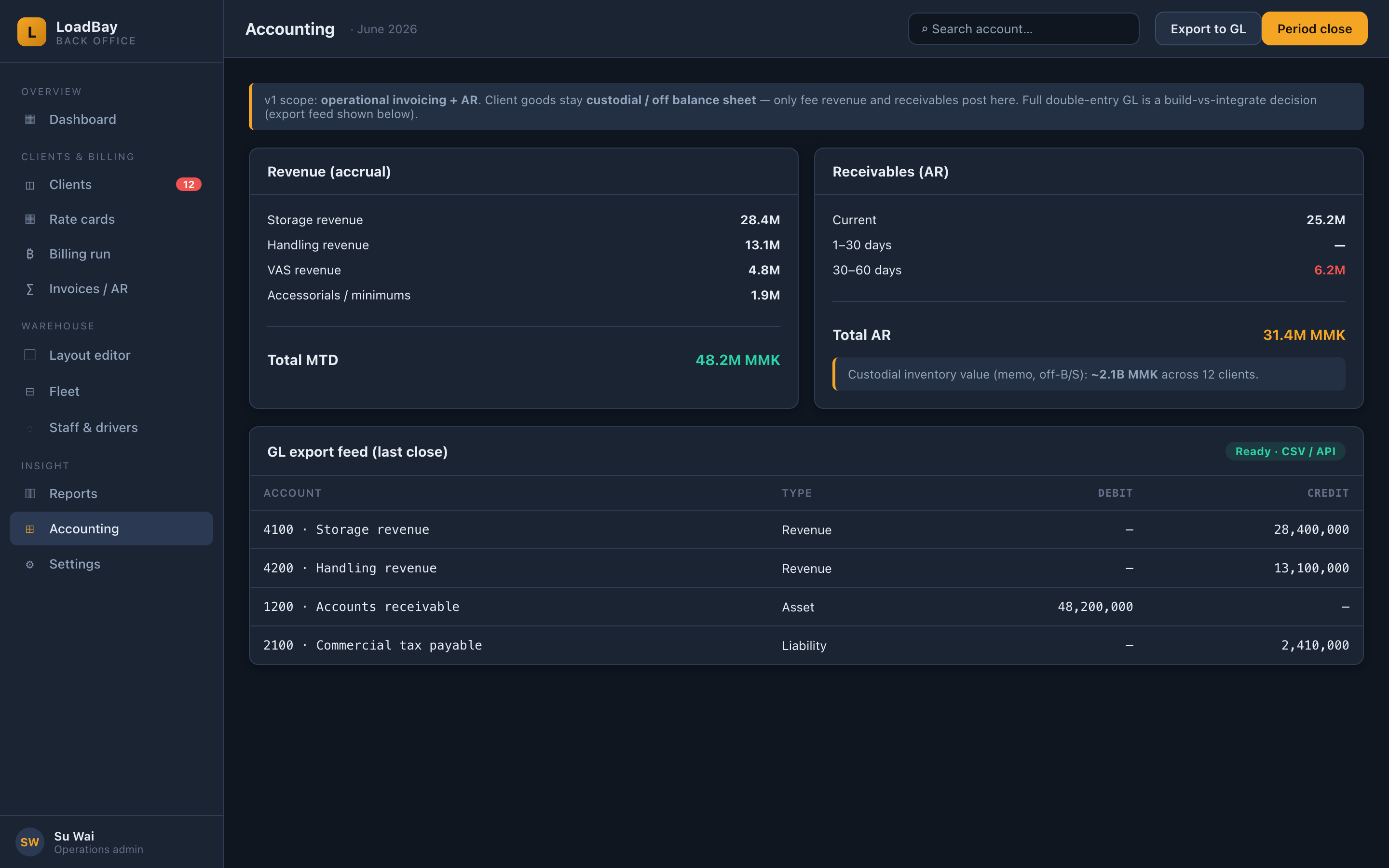The width and height of the screenshot is (1389, 868).
Task: Focus the Search account field
Action: click(x=1023, y=29)
